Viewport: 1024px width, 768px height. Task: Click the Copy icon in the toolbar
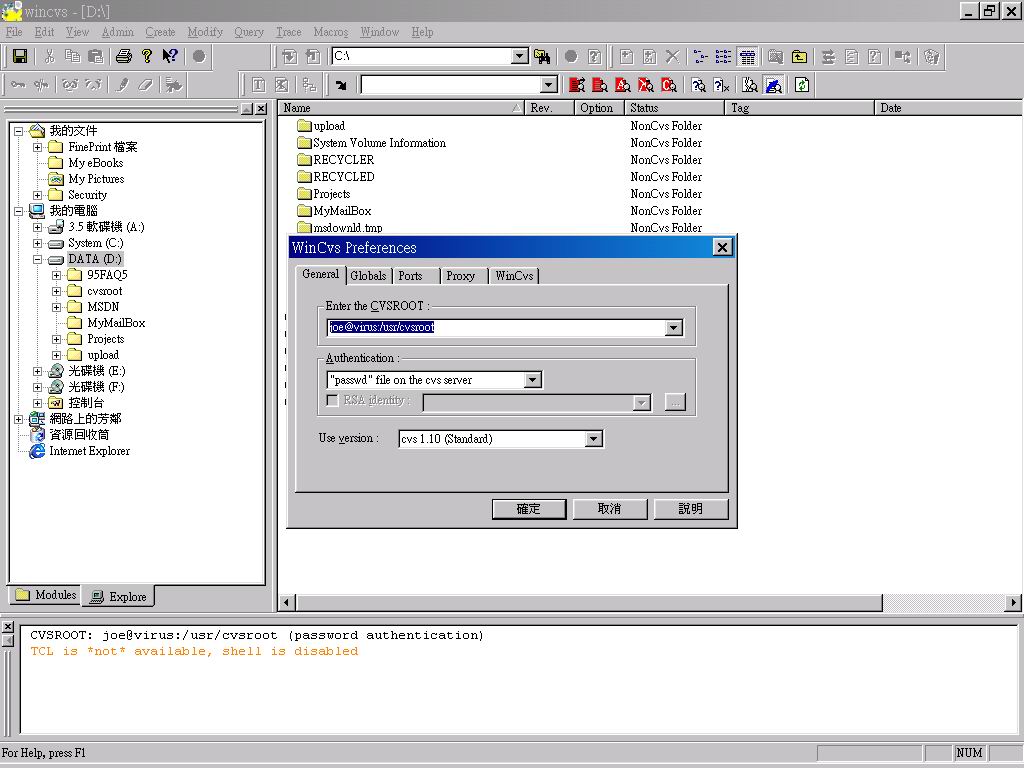[72, 57]
